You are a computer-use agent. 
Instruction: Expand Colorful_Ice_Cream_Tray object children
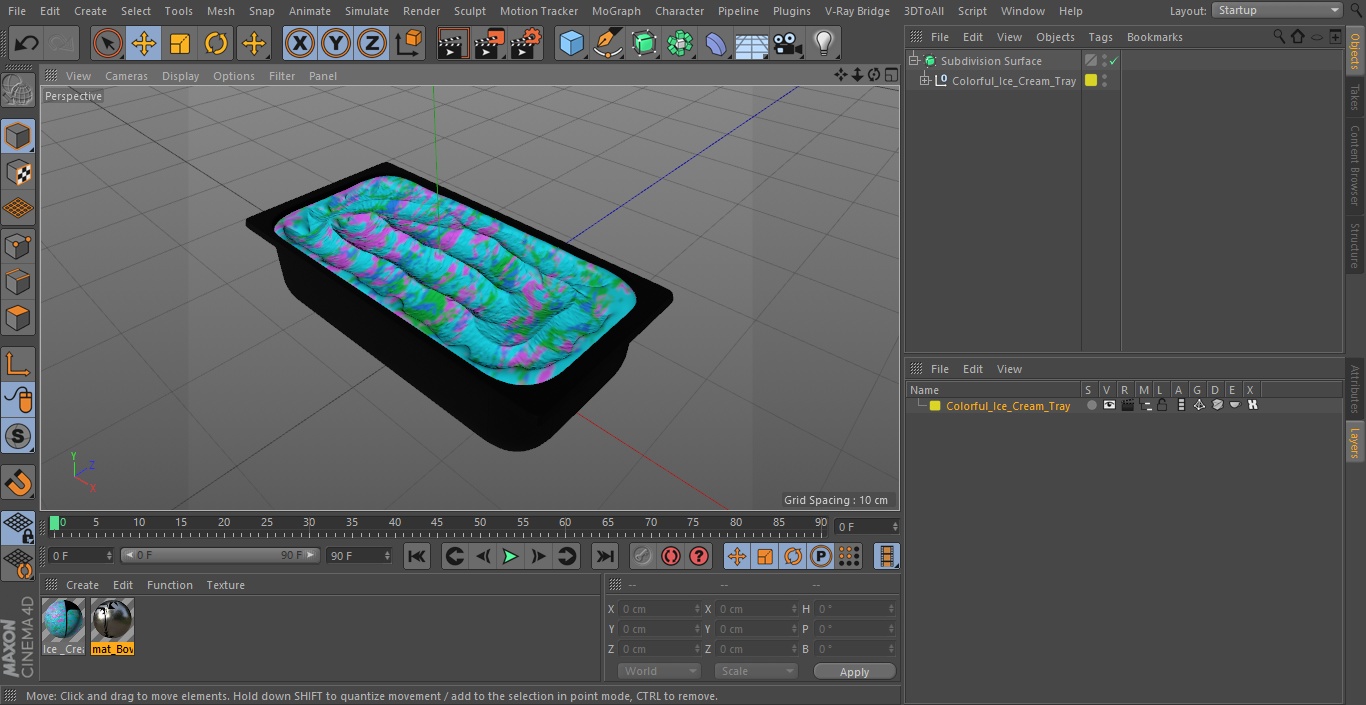tap(925, 81)
